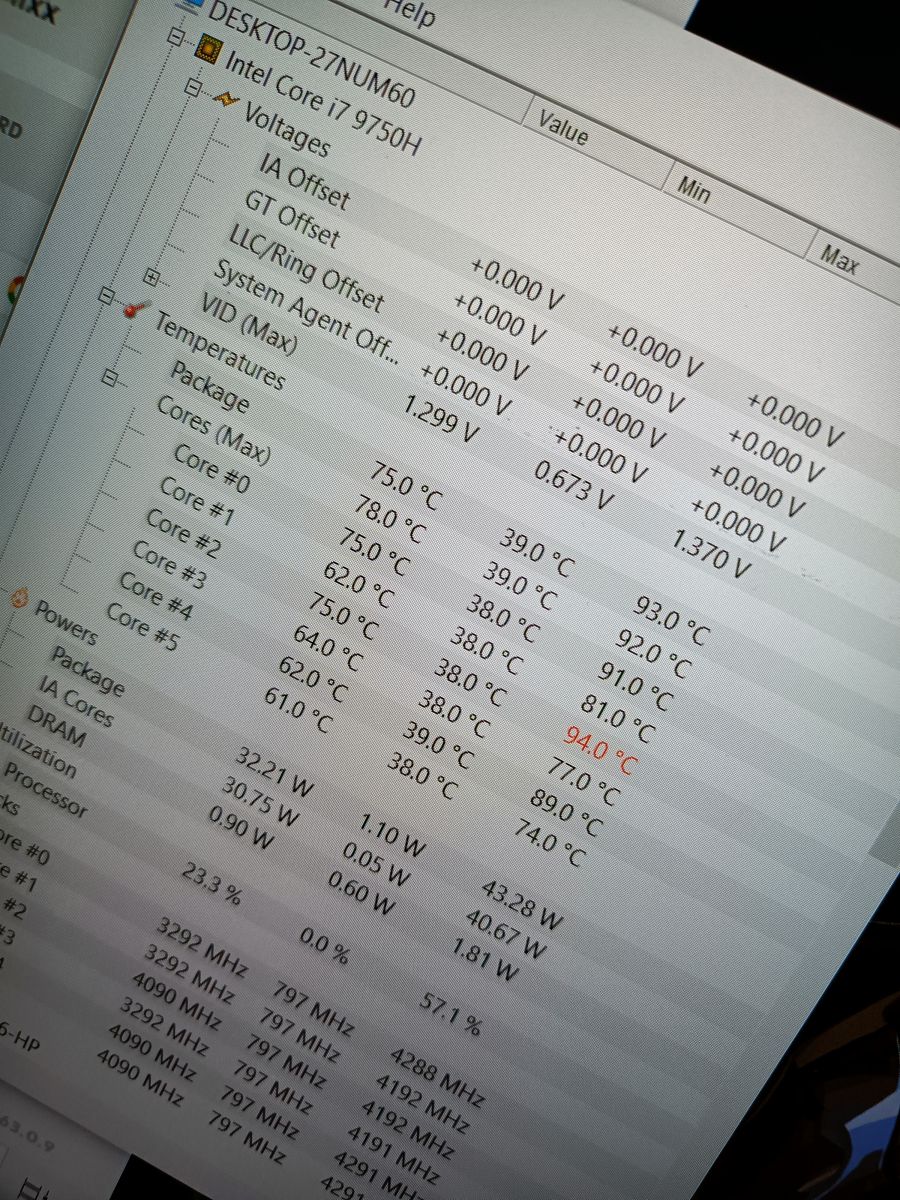Select the System Agent Off... row

point(305,312)
